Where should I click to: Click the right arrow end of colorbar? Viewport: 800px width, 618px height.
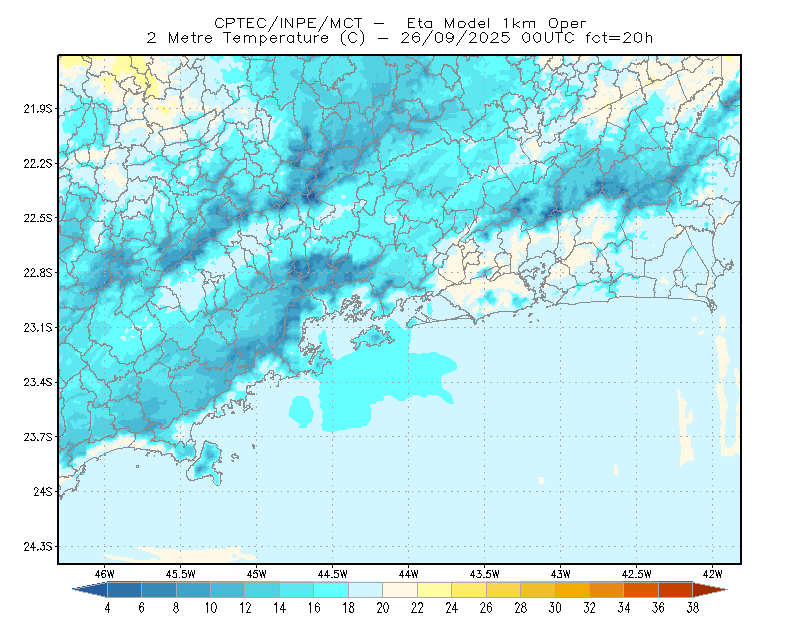pos(710,590)
